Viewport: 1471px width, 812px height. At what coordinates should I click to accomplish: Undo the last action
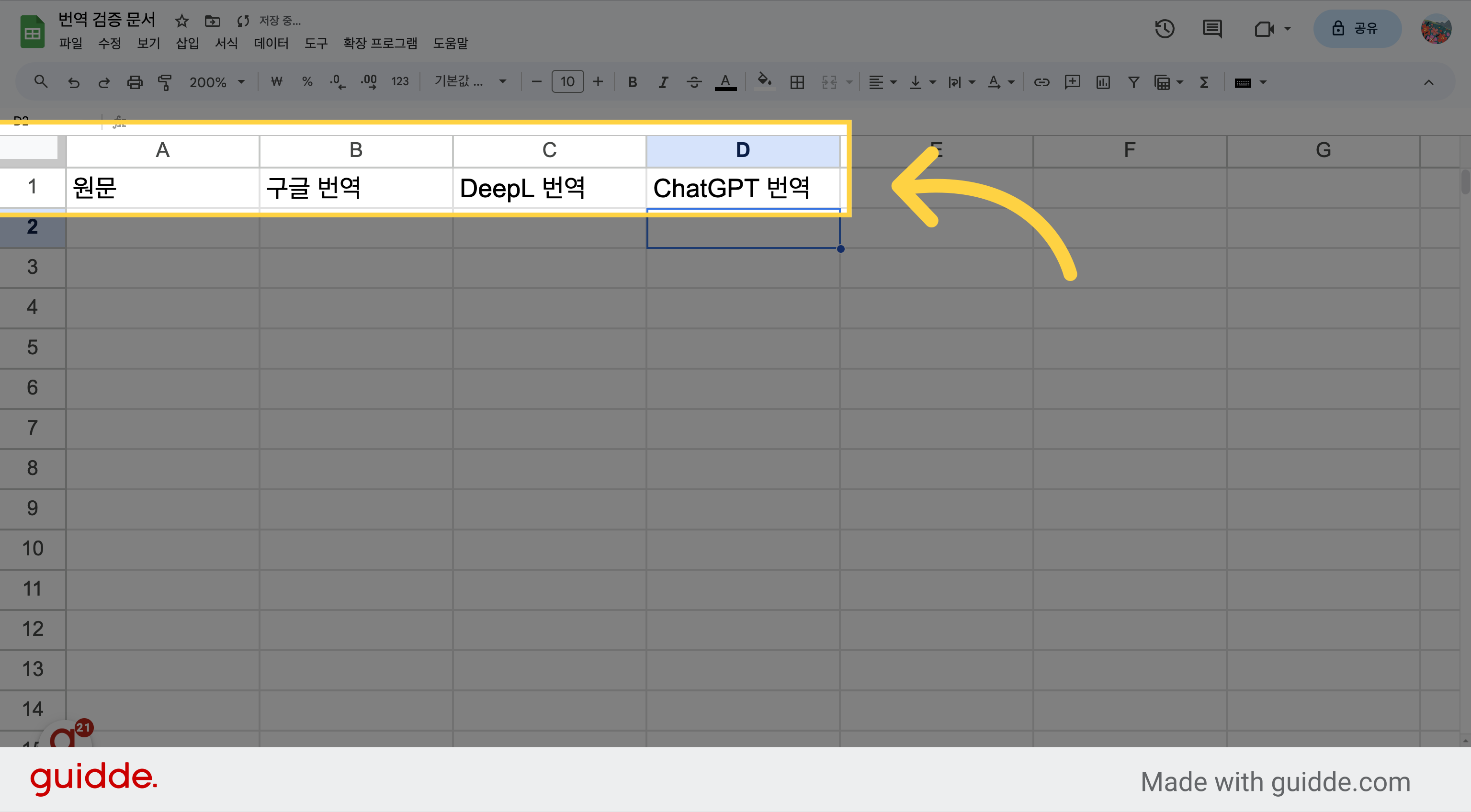click(x=73, y=82)
